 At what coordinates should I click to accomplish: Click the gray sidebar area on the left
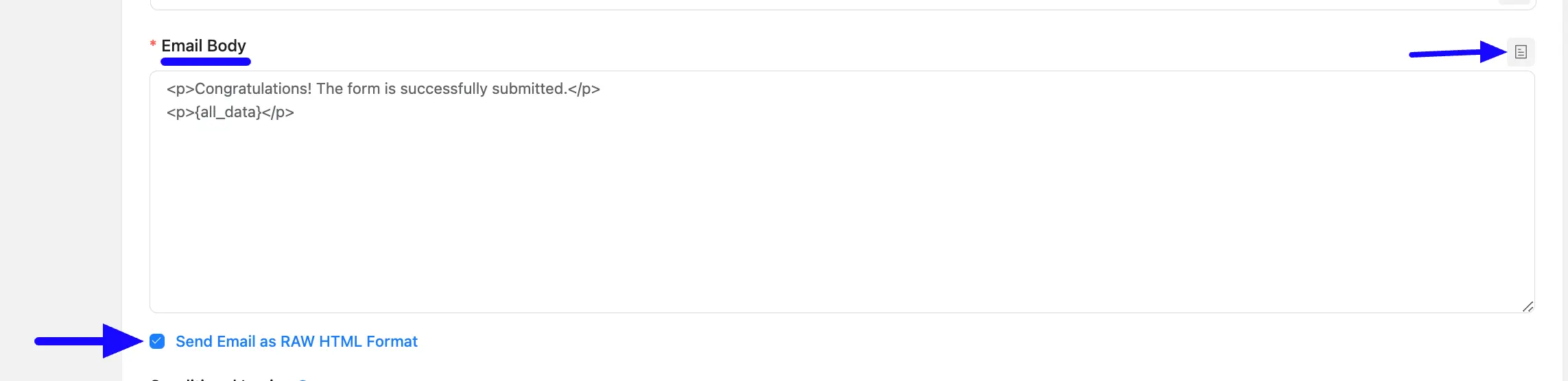click(61, 190)
